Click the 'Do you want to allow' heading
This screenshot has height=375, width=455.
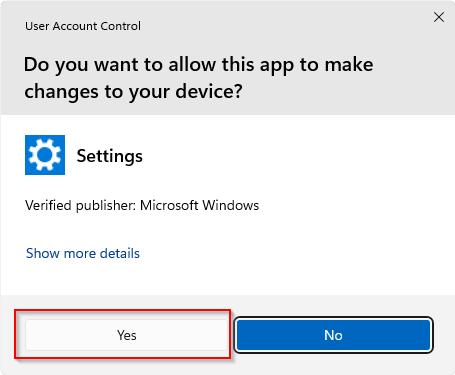tap(199, 78)
